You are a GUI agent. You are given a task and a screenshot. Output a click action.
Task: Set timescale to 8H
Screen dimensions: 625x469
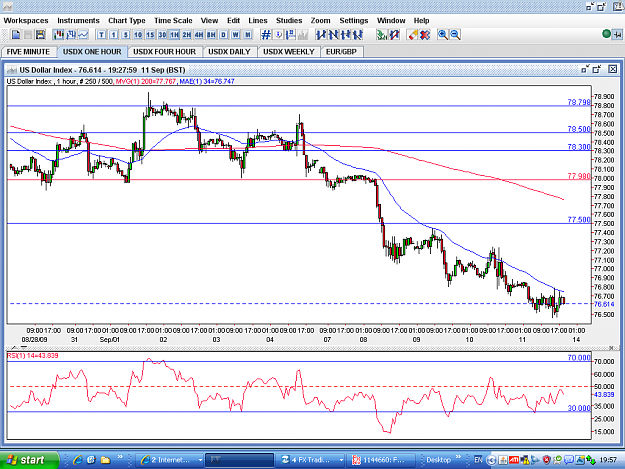pyautogui.click(x=211, y=35)
